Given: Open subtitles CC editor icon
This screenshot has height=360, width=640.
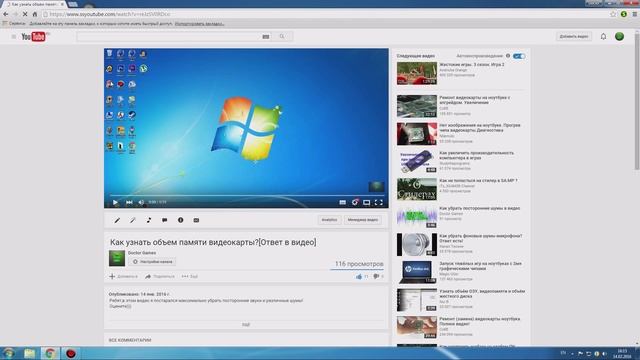Looking at the screenshot, I should coord(196,220).
